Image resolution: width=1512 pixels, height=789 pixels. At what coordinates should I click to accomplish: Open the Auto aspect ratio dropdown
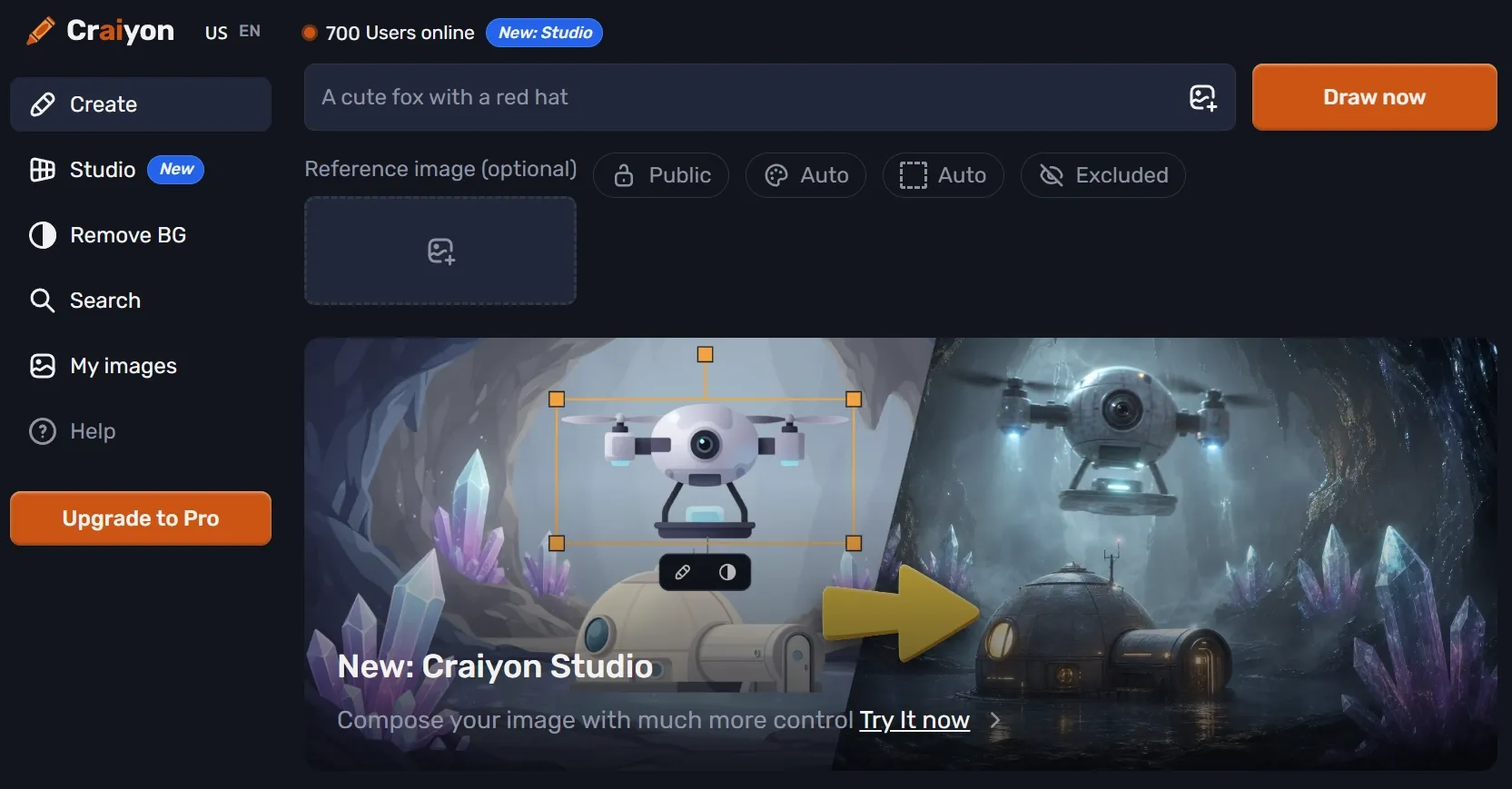pos(943,175)
